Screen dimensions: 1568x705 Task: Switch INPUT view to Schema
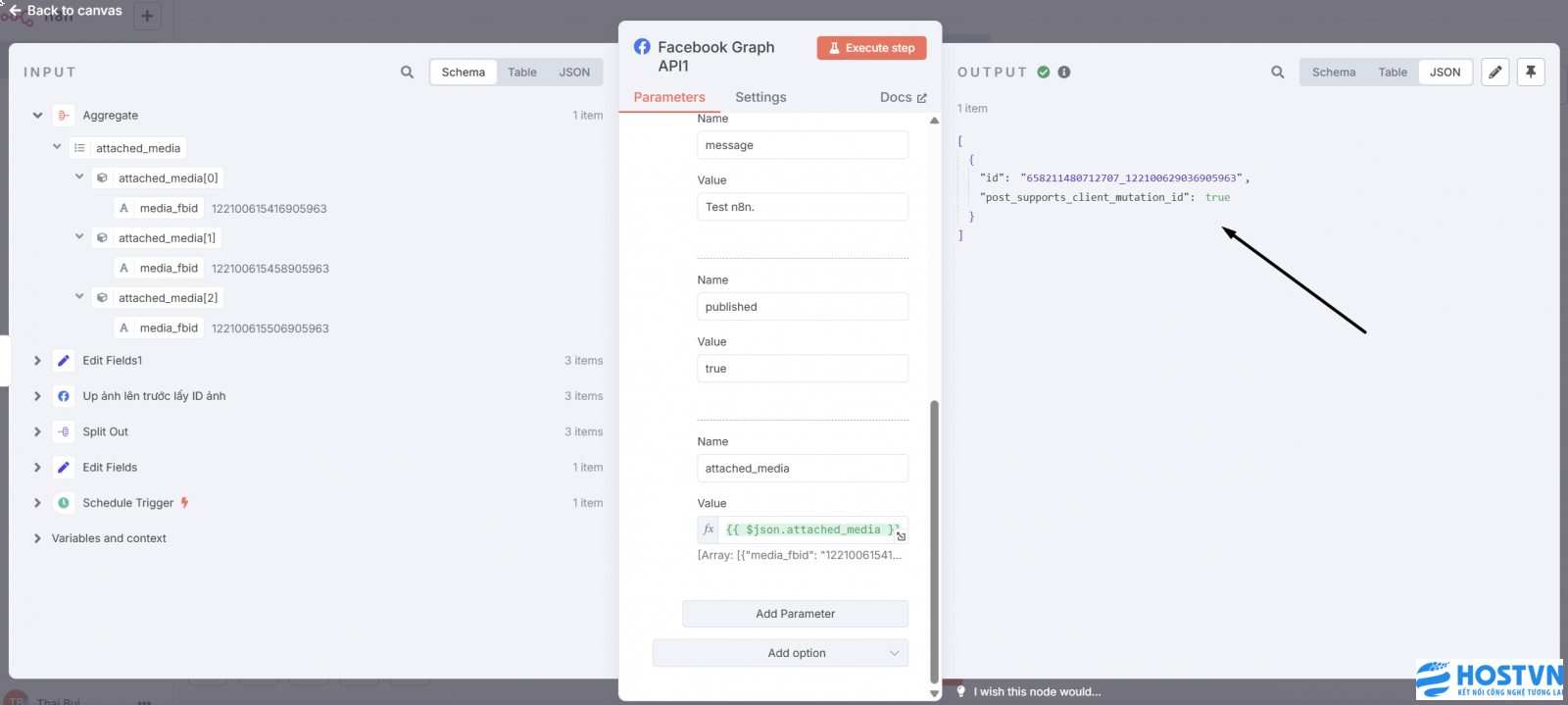pyautogui.click(x=464, y=73)
